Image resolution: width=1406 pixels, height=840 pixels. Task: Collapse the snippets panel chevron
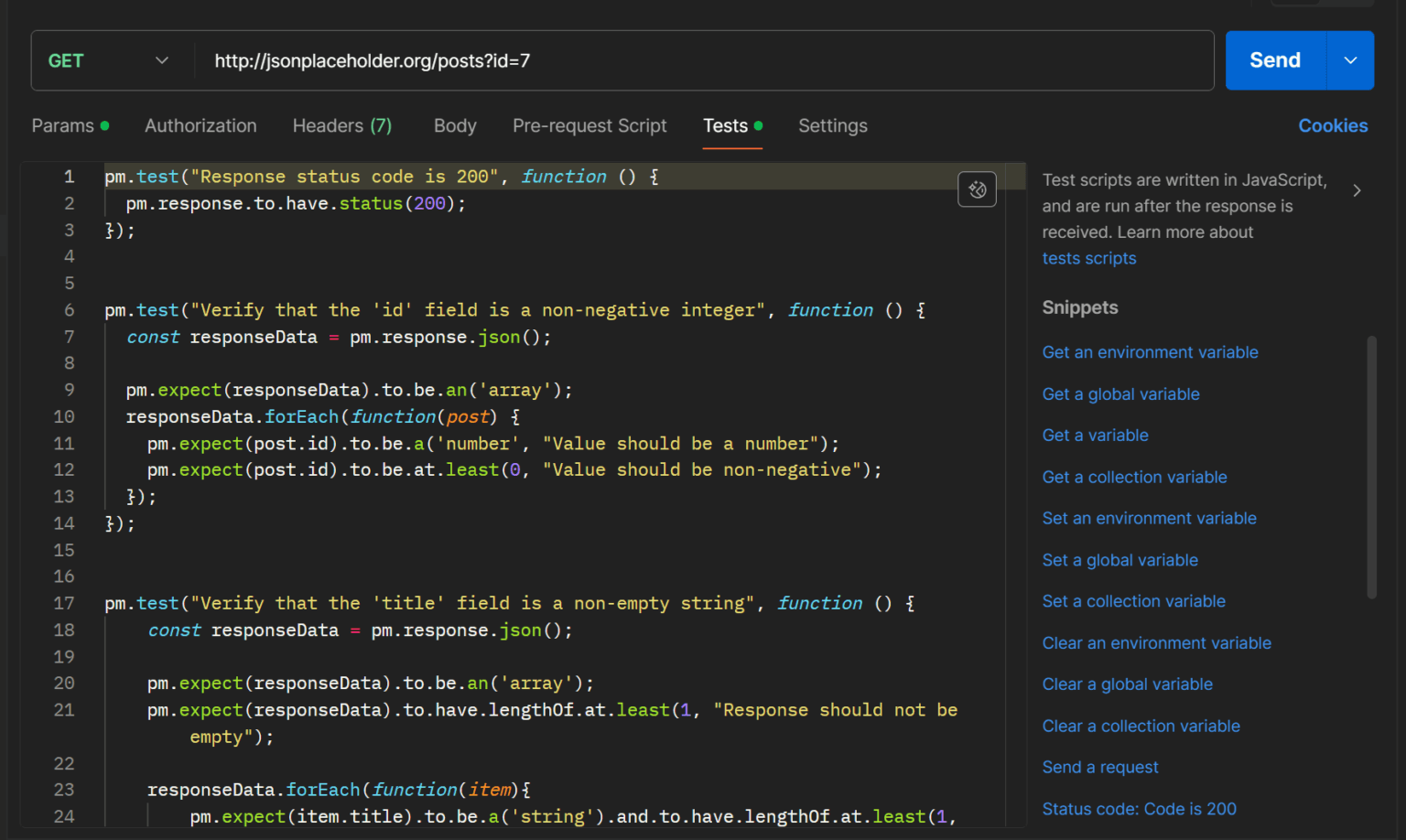[1357, 190]
